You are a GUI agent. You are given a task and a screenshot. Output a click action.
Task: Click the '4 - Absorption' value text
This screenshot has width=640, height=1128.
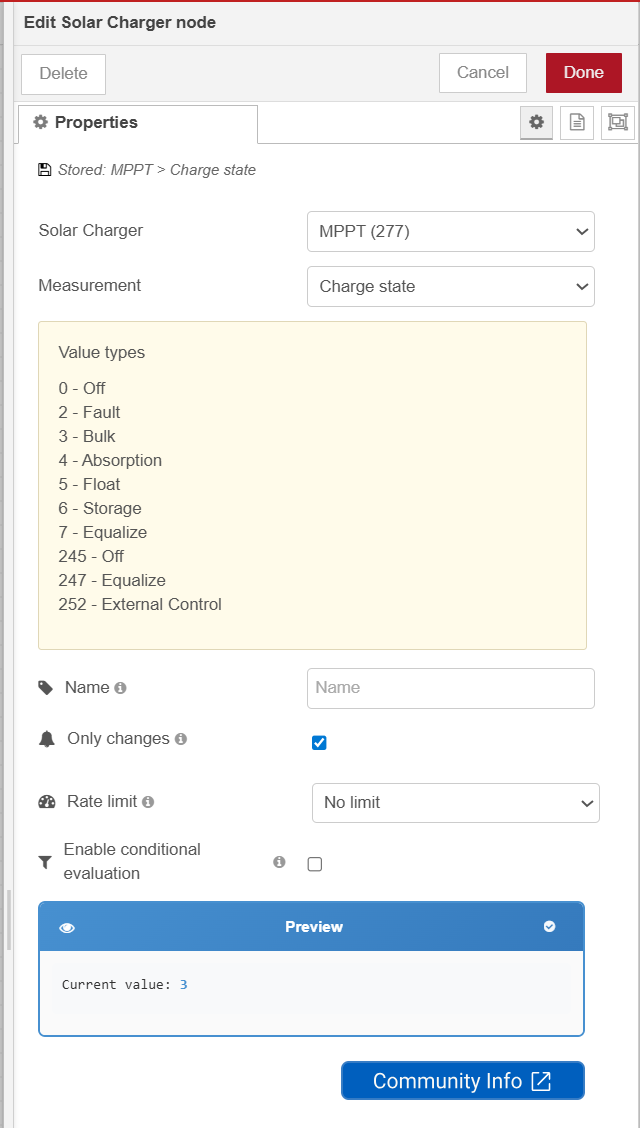pos(111,460)
